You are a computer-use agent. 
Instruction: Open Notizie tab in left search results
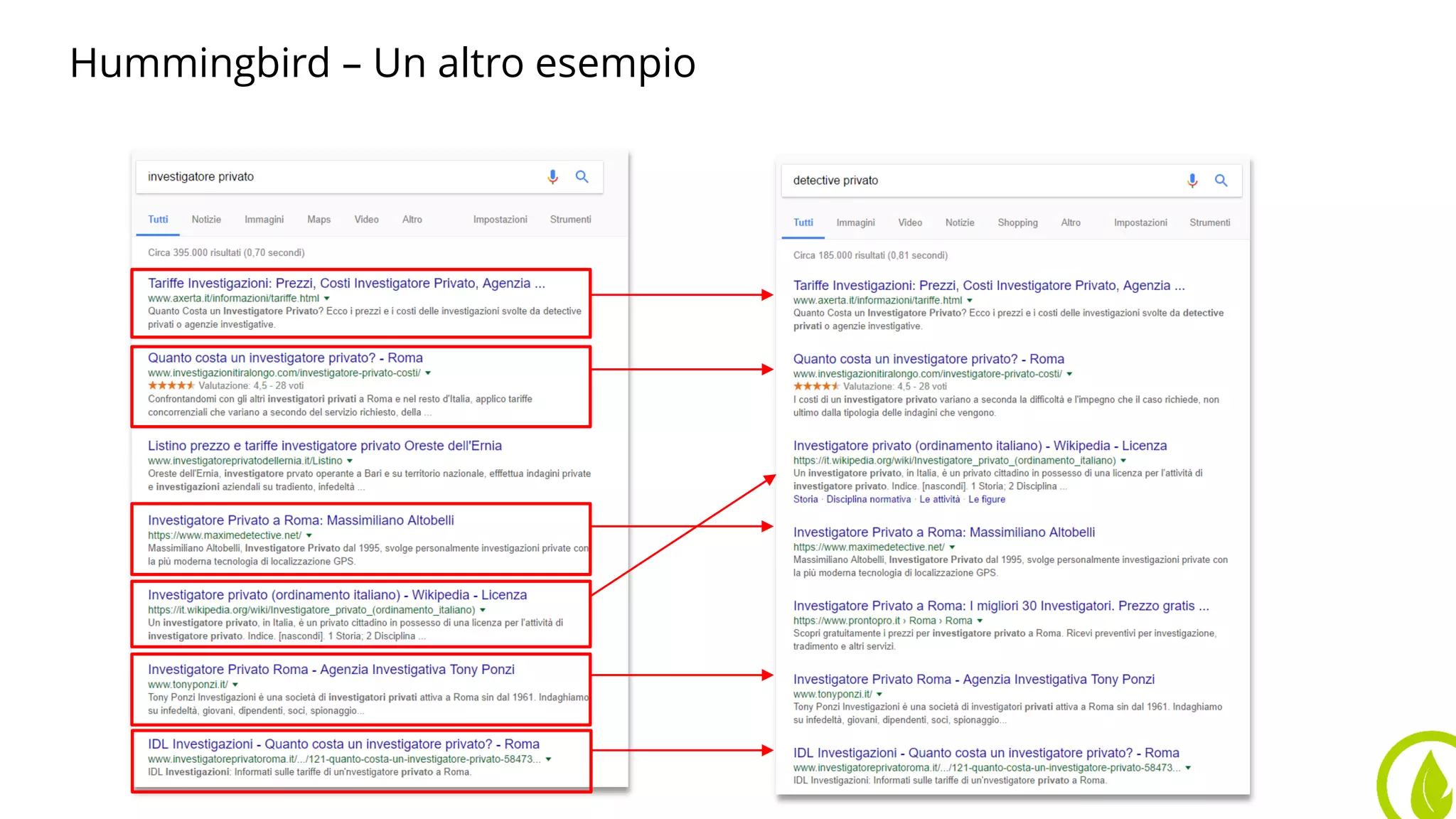click(x=206, y=220)
